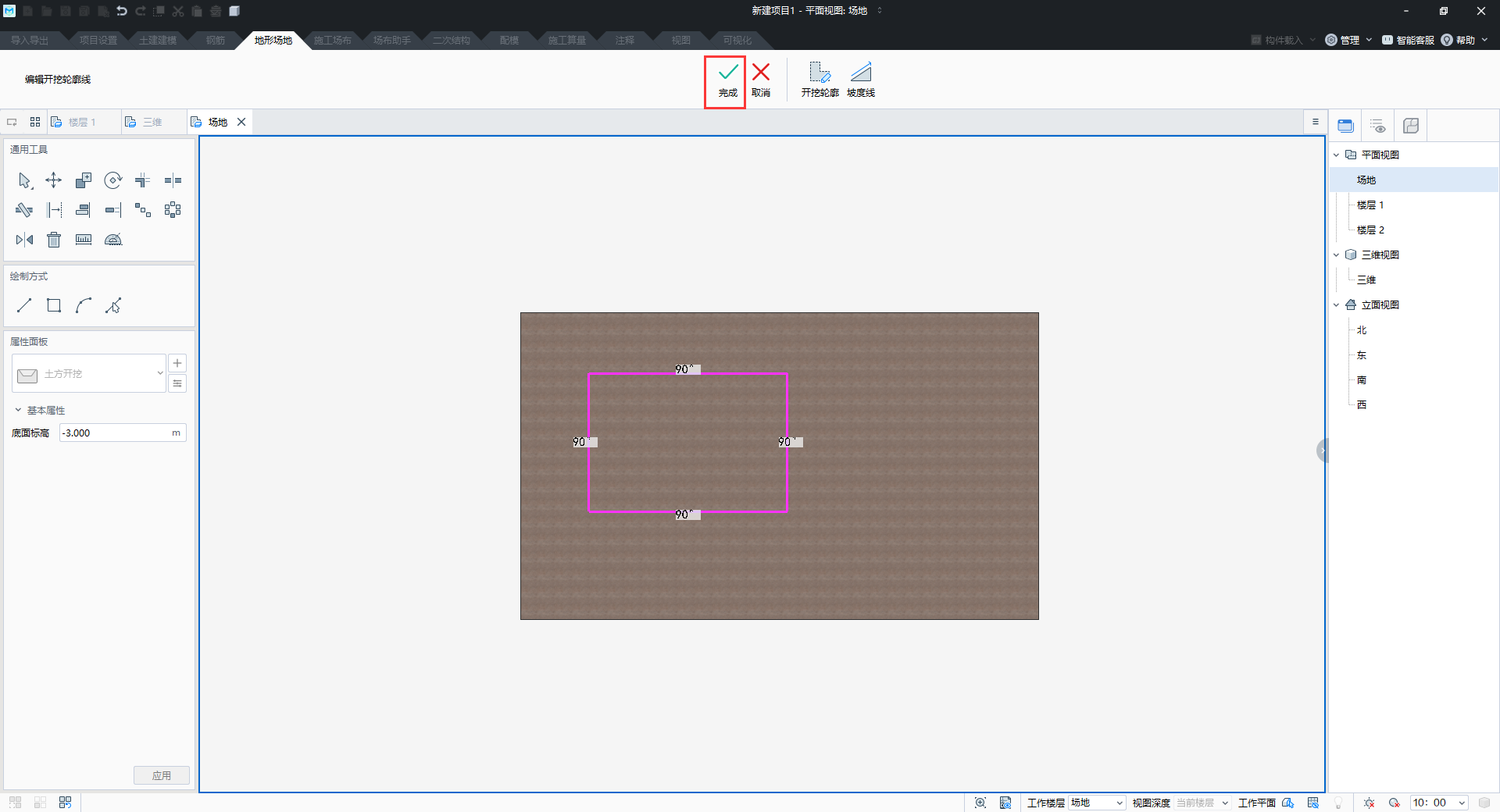Screen dimensions: 1500x812
Task: Open the 视图深度 dropdown
Action: pos(1202,803)
